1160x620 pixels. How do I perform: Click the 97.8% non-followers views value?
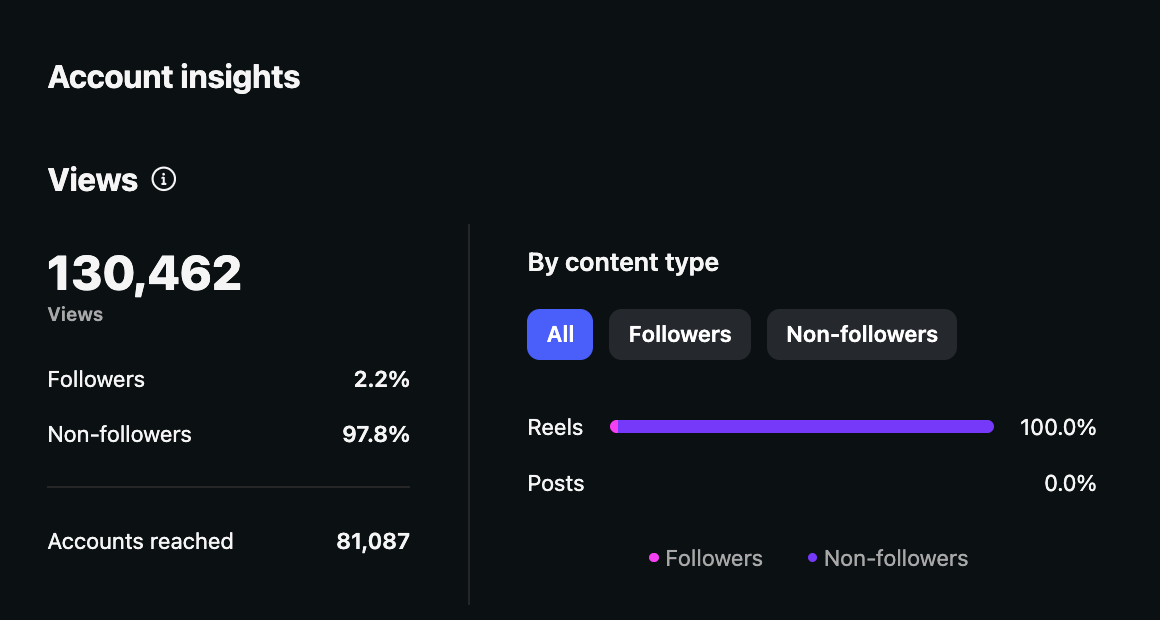[x=376, y=434]
